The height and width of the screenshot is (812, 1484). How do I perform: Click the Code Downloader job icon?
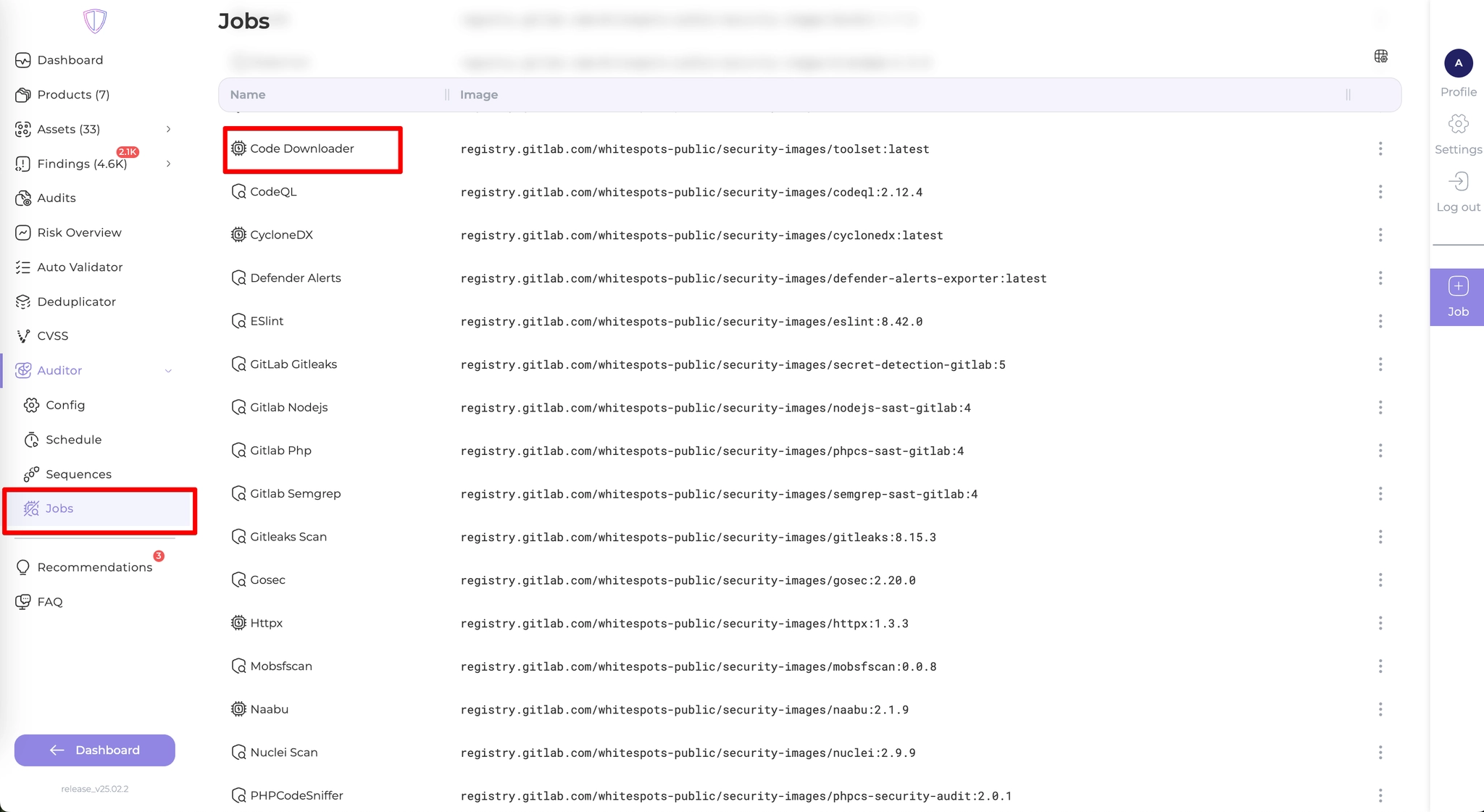point(238,148)
